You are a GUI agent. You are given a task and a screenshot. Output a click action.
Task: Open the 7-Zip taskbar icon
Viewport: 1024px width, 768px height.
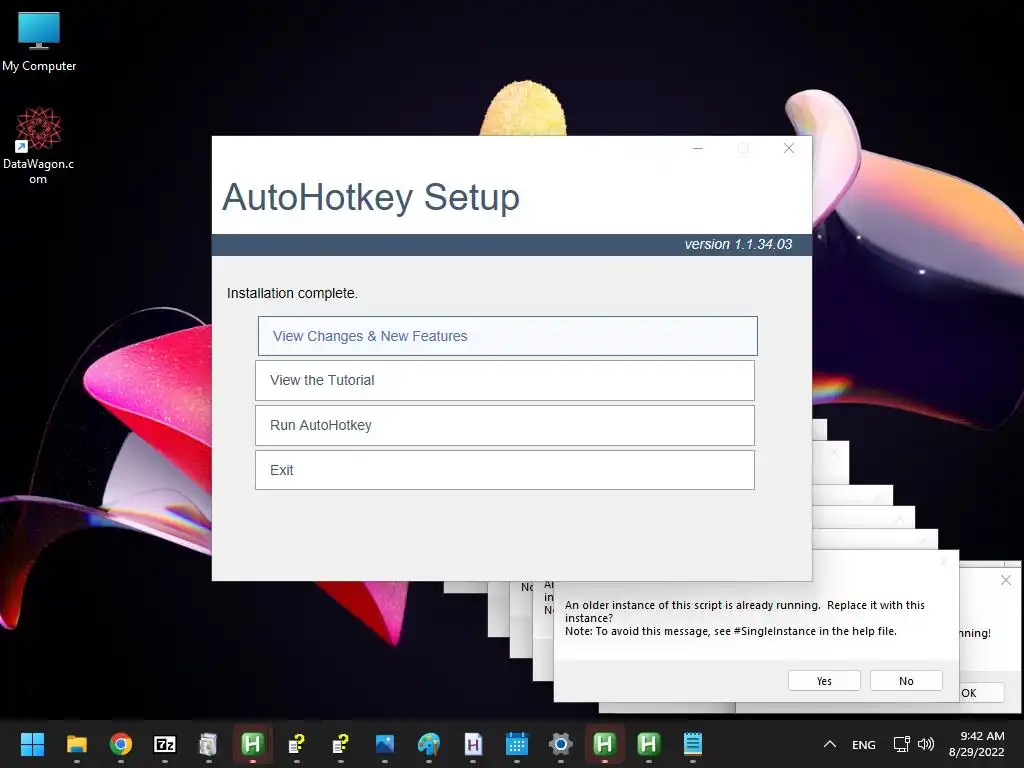pyautogui.click(x=165, y=744)
